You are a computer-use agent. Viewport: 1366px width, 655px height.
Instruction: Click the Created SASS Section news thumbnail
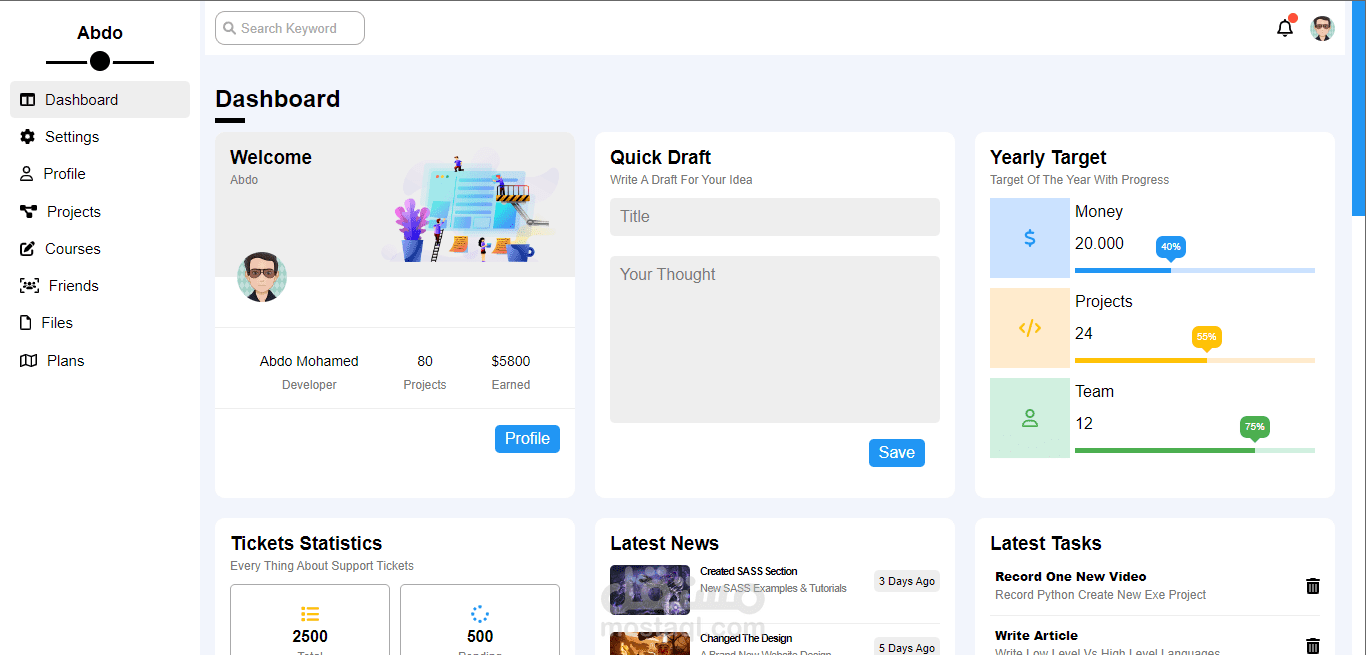(x=649, y=588)
